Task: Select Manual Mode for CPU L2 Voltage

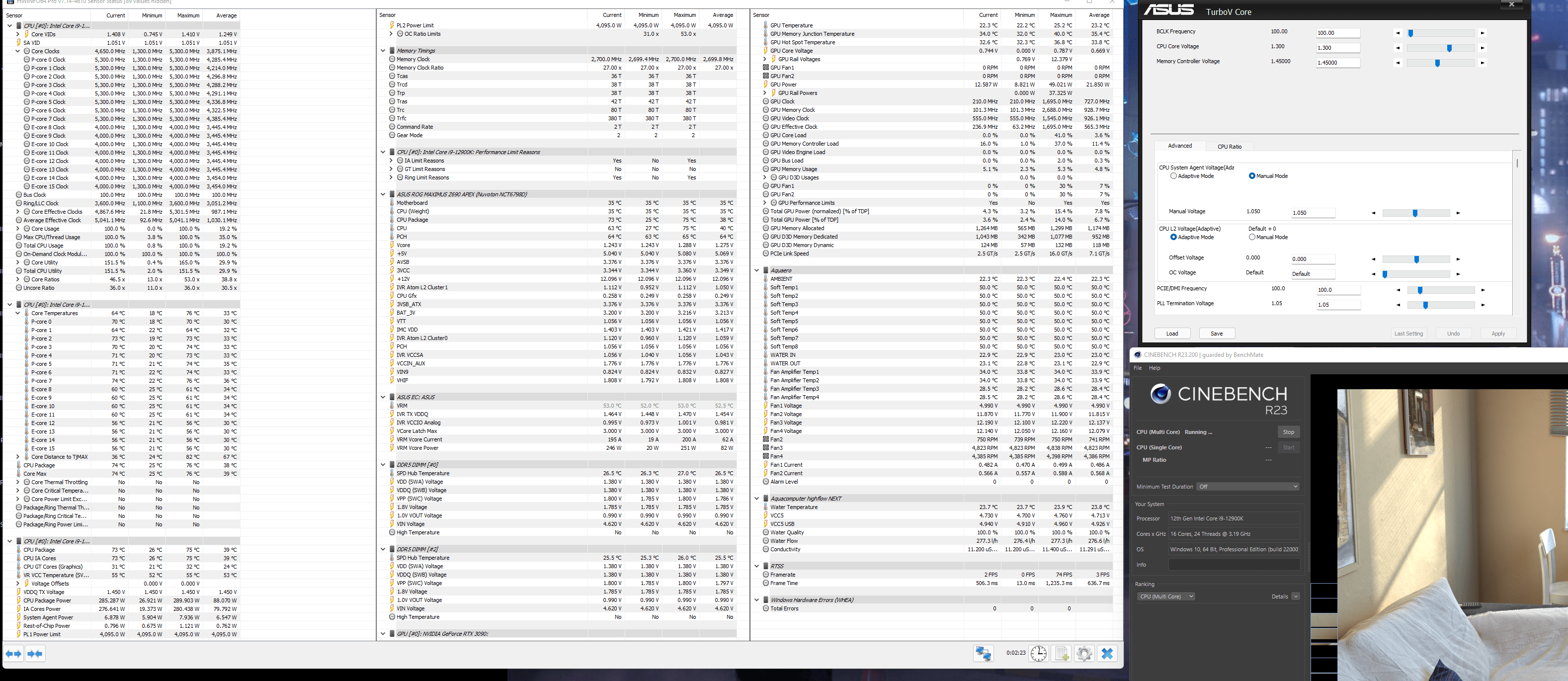Action: [x=1252, y=237]
